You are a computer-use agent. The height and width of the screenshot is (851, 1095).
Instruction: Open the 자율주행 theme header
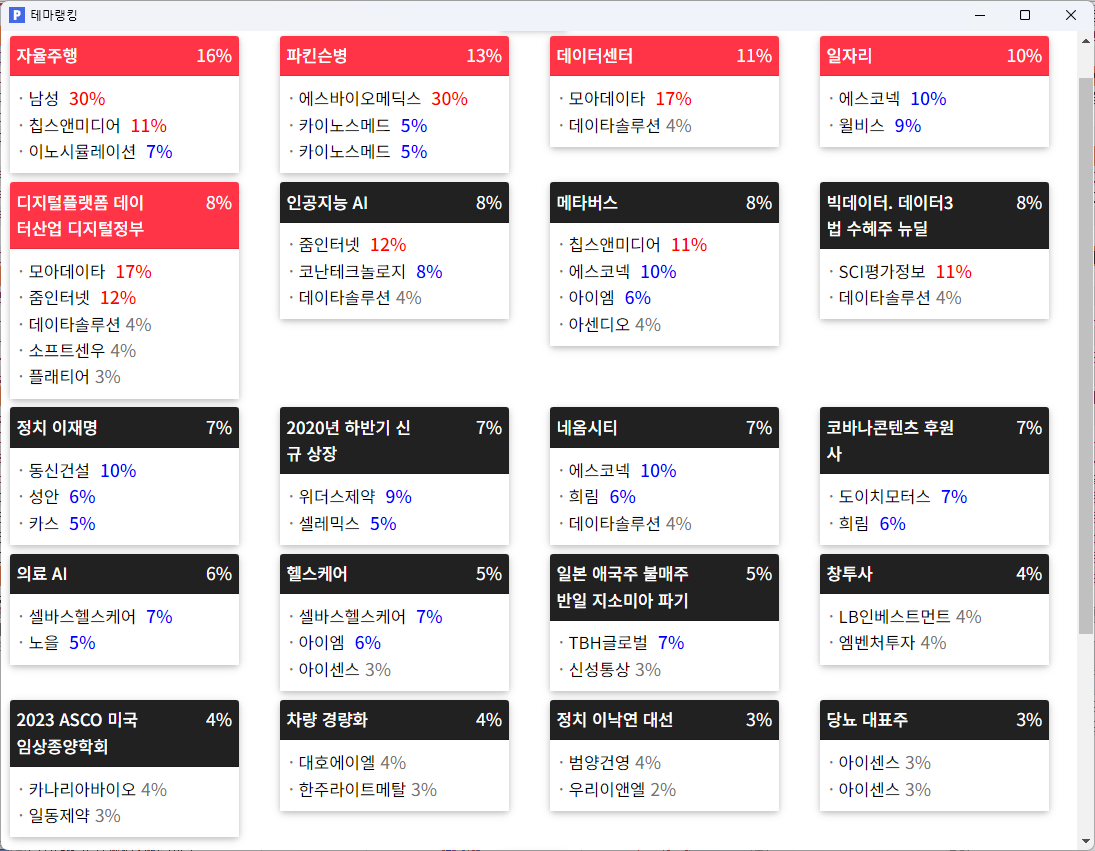[124, 56]
